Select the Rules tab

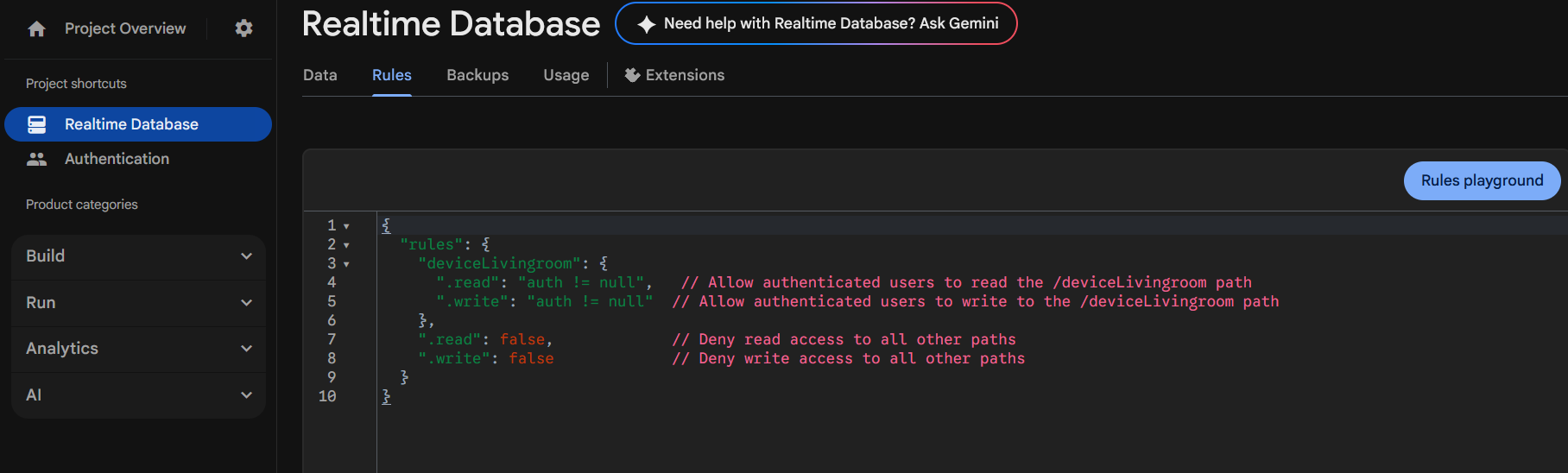pyautogui.click(x=392, y=75)
